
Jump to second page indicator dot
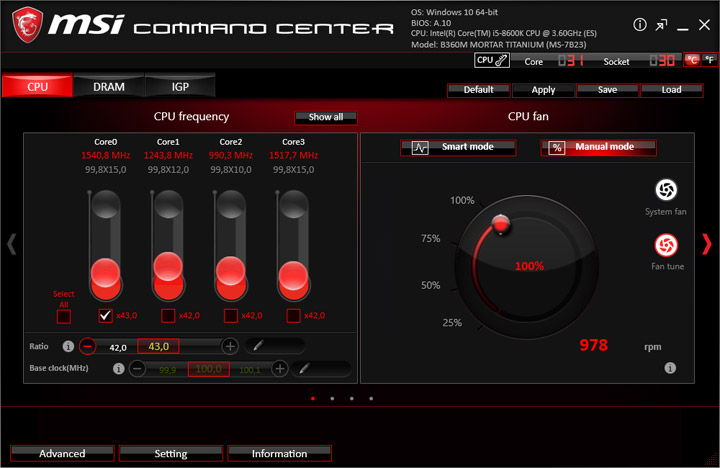[x=332, y=399]
